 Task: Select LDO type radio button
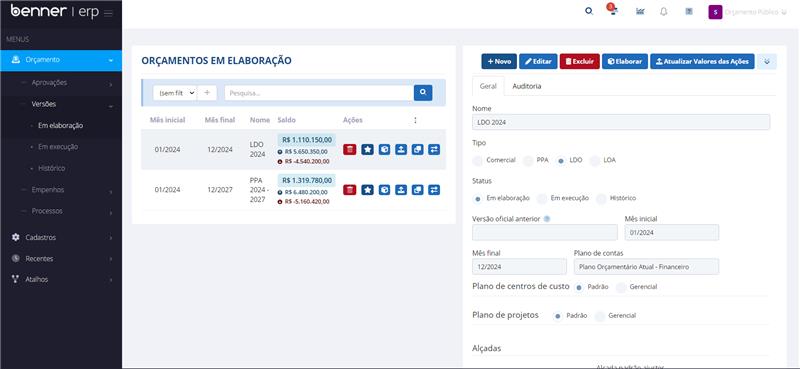561,160
